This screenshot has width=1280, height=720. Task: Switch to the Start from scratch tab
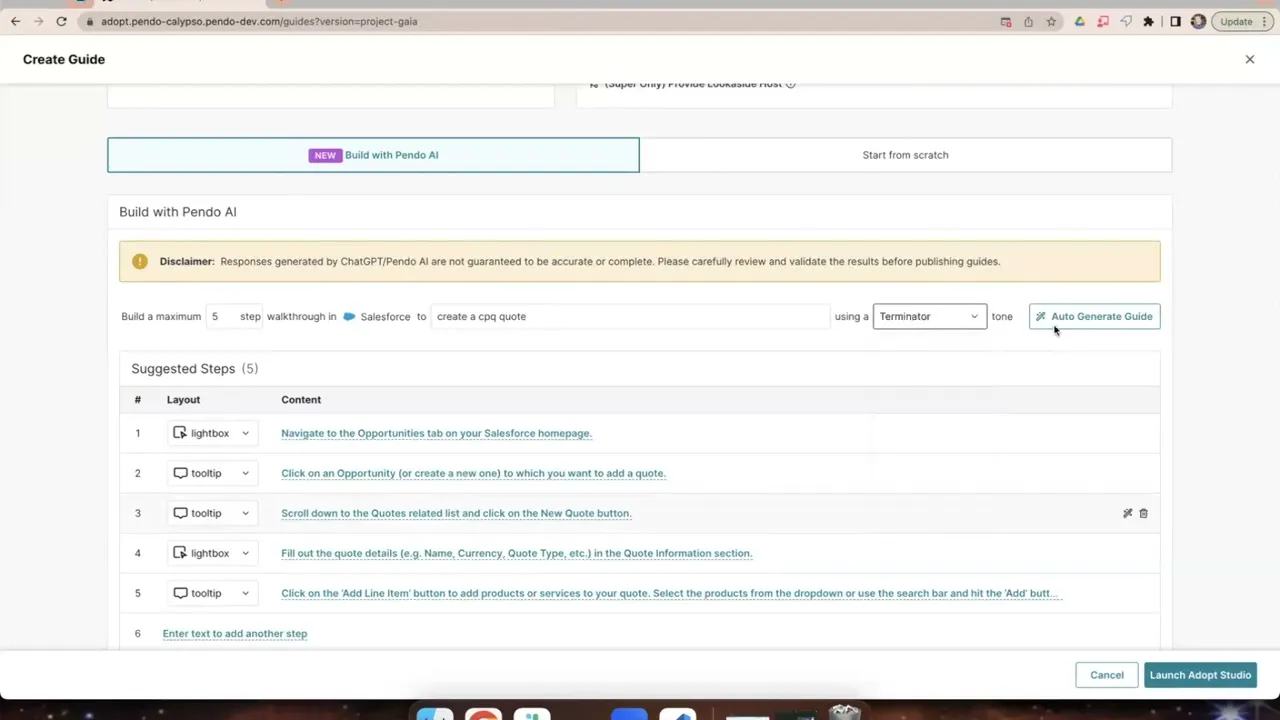coord(905,155)
